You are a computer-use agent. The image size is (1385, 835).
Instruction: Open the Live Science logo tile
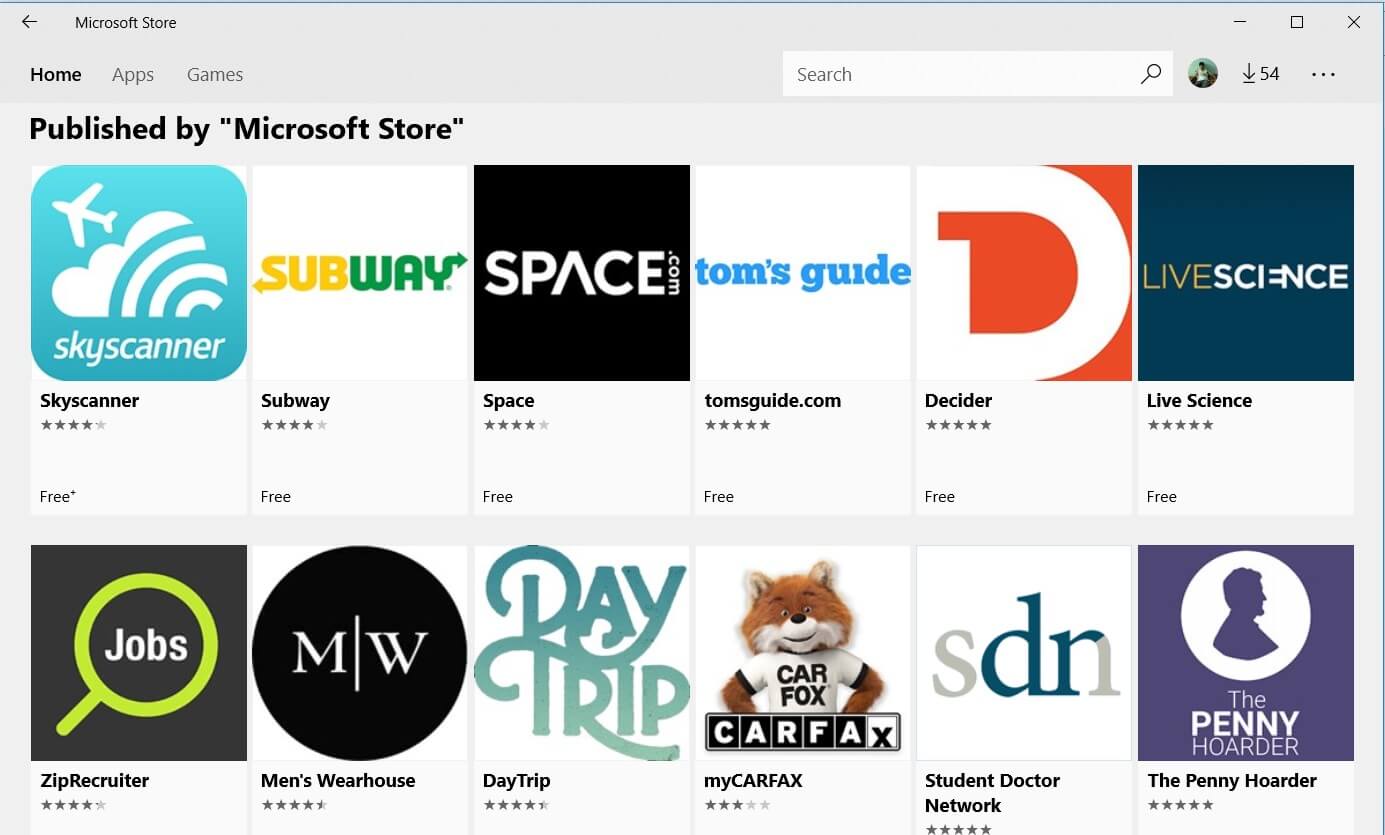click(1246, 273)
